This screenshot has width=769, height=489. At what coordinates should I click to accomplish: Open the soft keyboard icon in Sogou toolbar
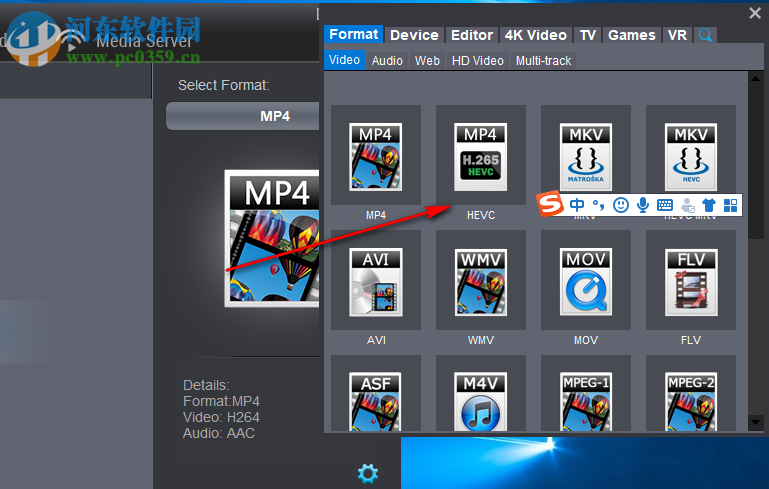pos(665,205)
